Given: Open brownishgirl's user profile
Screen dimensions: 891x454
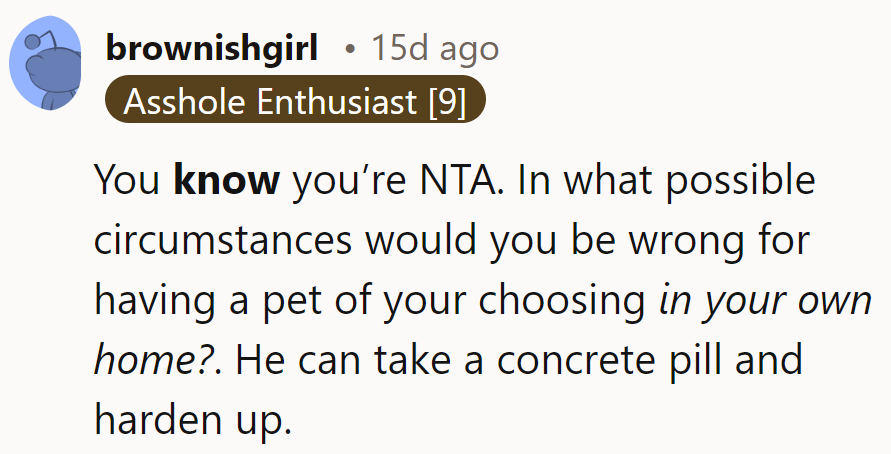Looking at the screenshot, I should click(211, 47).
